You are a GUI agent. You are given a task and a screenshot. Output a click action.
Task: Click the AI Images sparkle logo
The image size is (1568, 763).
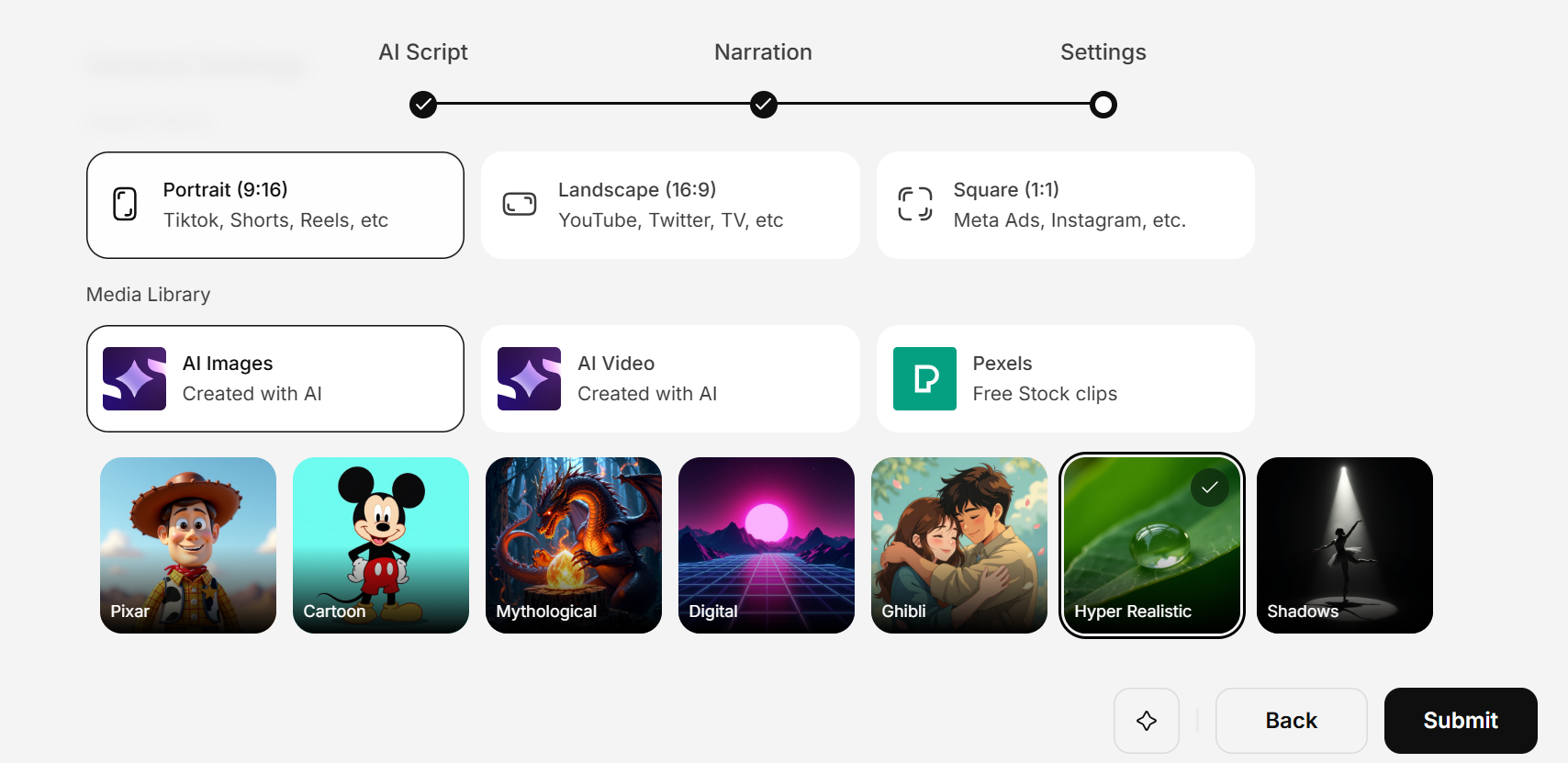[134, 378]
